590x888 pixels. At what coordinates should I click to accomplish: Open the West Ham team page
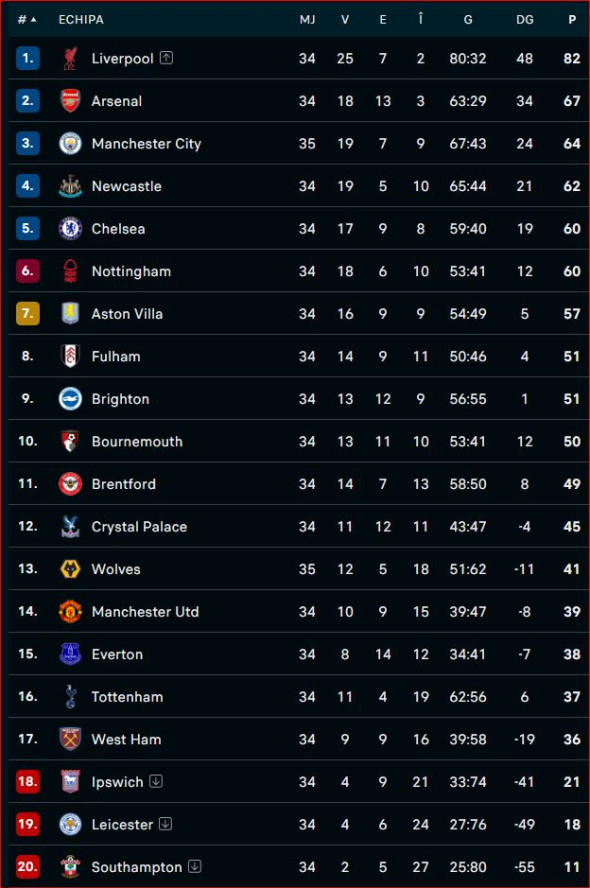[125, 739]
